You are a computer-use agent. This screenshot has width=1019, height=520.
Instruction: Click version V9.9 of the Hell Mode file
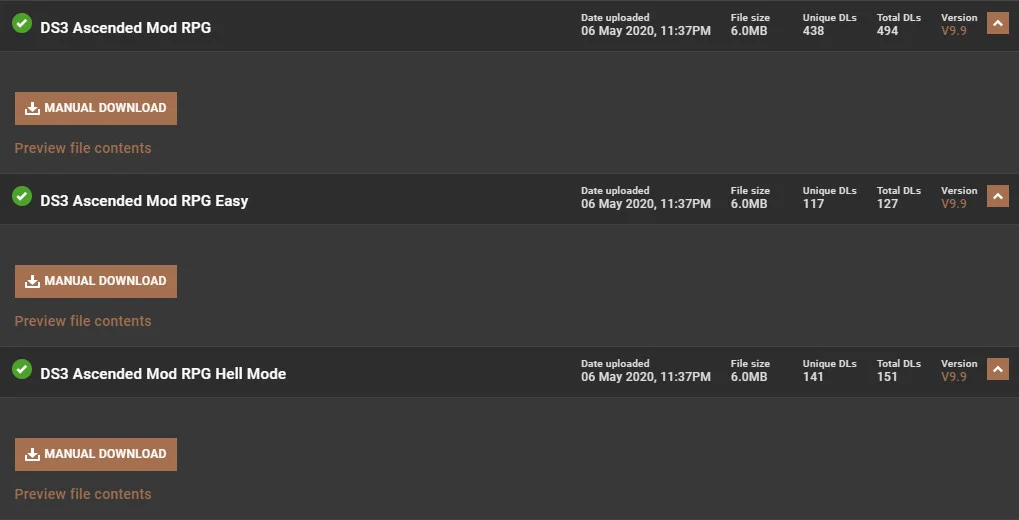(x=954, y=377)
